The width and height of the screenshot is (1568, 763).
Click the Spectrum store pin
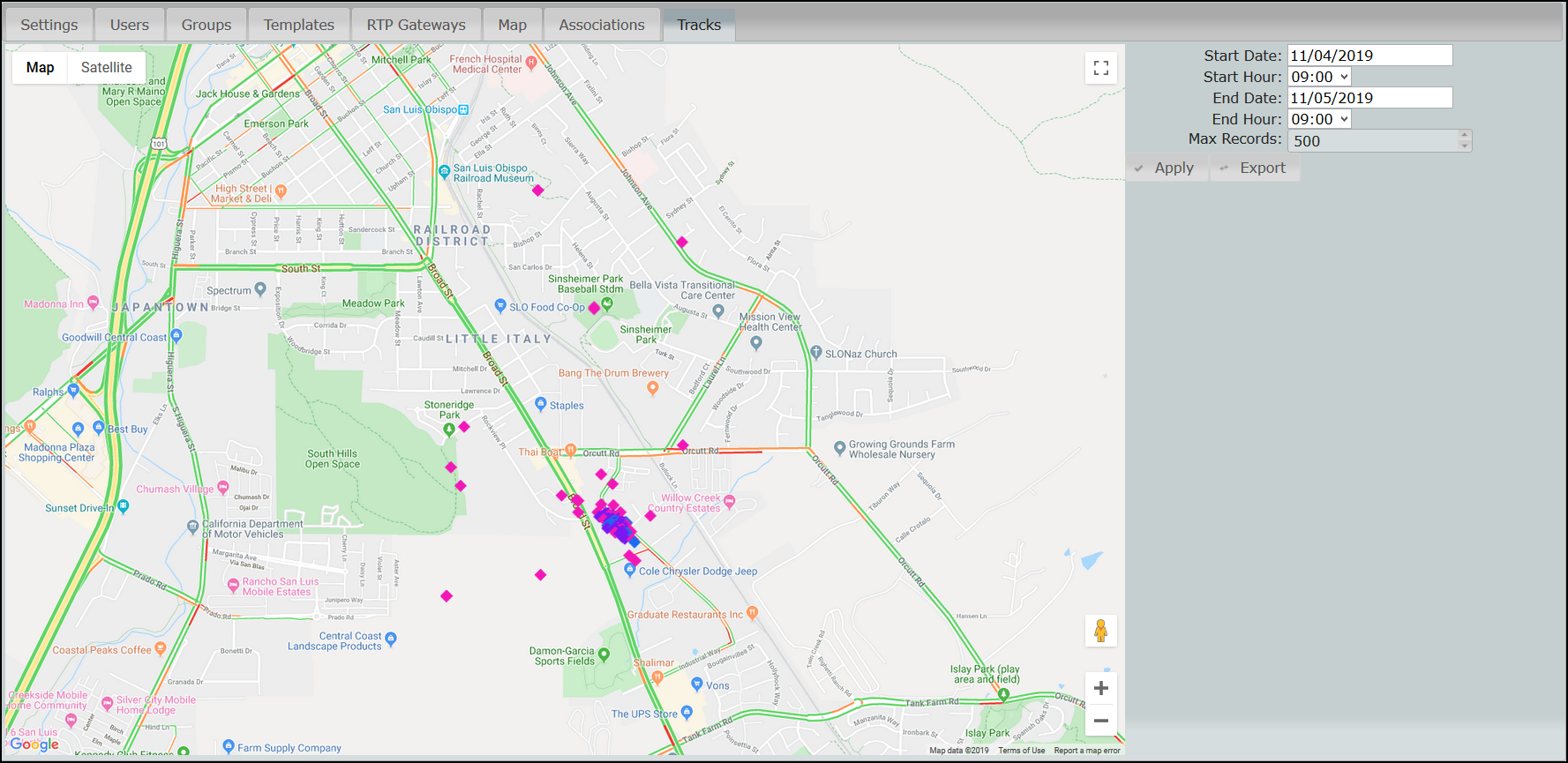(260, 288)
